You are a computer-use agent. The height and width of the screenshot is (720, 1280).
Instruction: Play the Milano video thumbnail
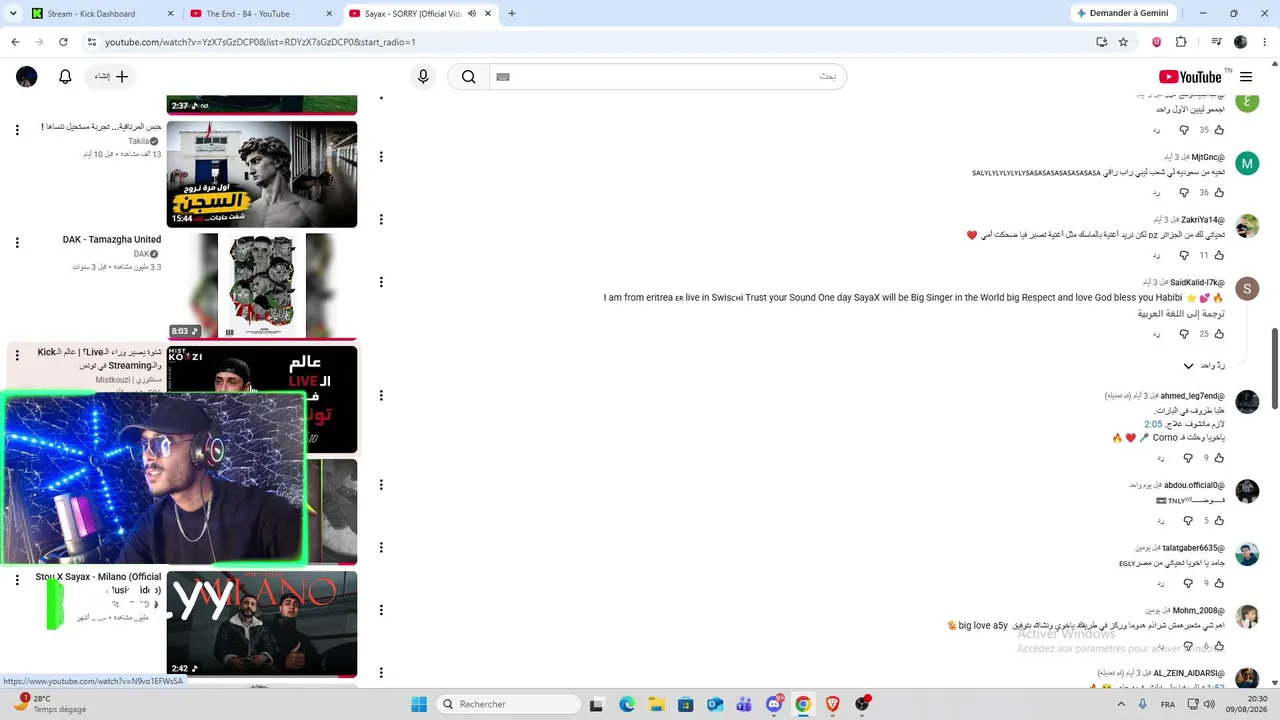[262, 624]
